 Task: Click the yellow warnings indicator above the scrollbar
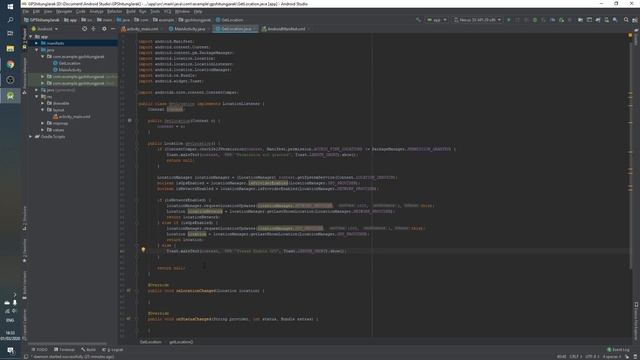[x=630, y=36]
